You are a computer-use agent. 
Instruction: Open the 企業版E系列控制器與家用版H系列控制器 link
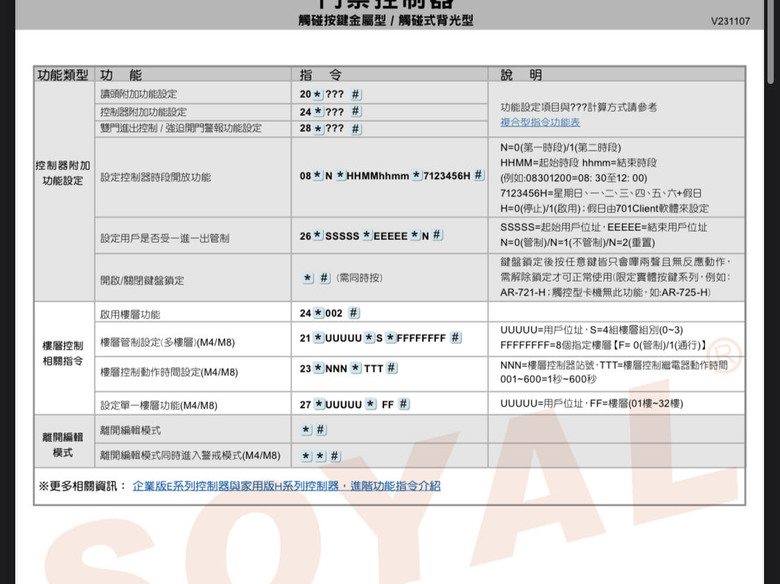click(286, 486)
